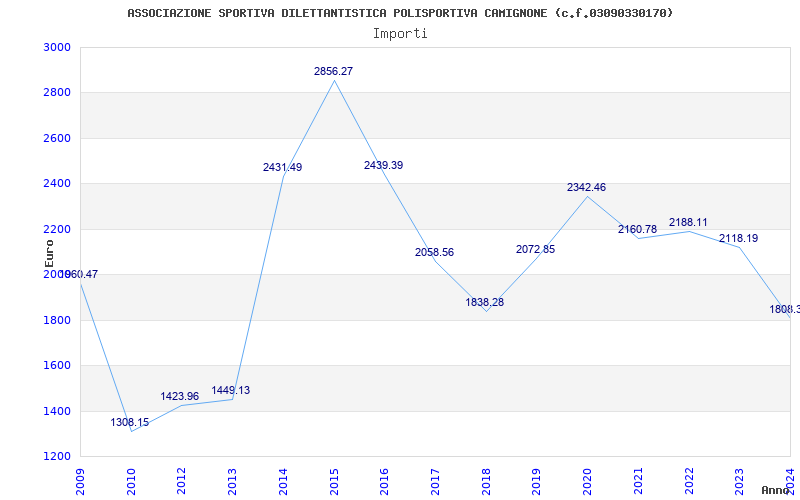This screenshot has height=500, width=800.
Task: Click the 2017 x-axis year label
Action: [x=435, y=482]
